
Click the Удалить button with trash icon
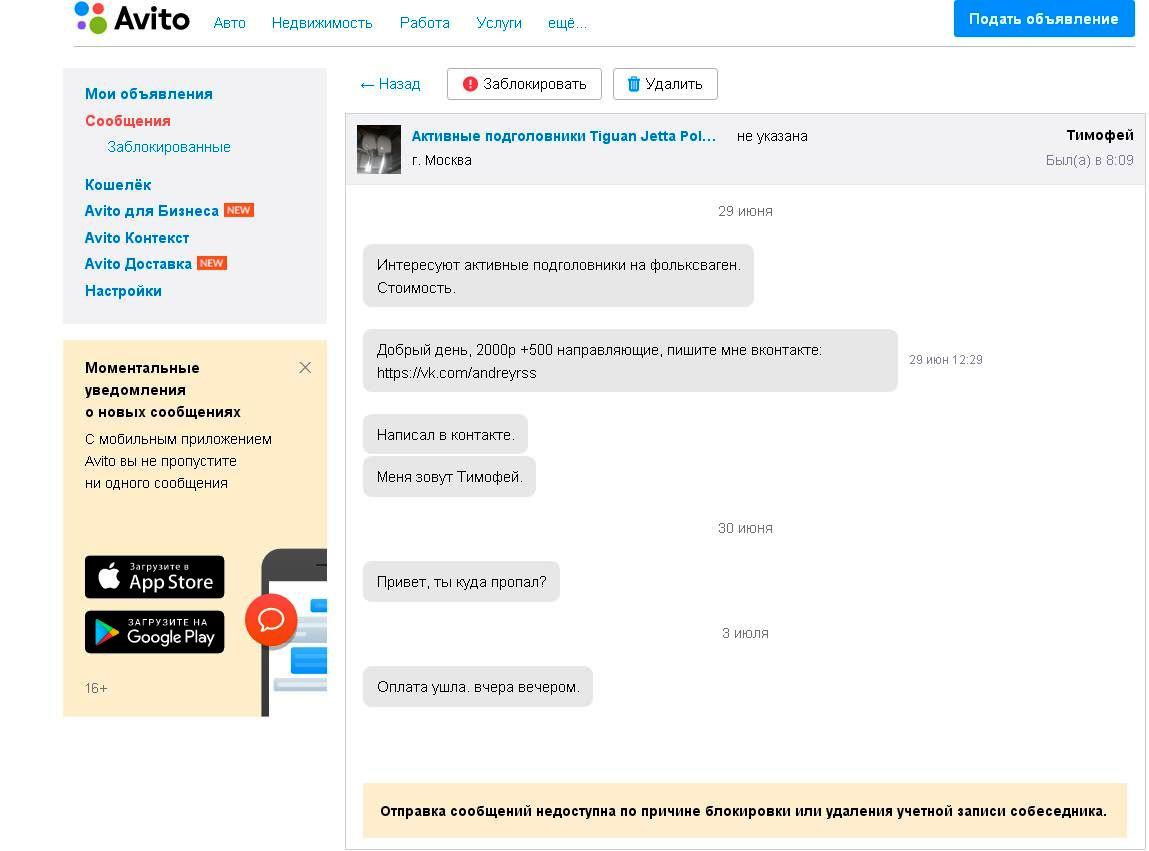pos(665,84)
